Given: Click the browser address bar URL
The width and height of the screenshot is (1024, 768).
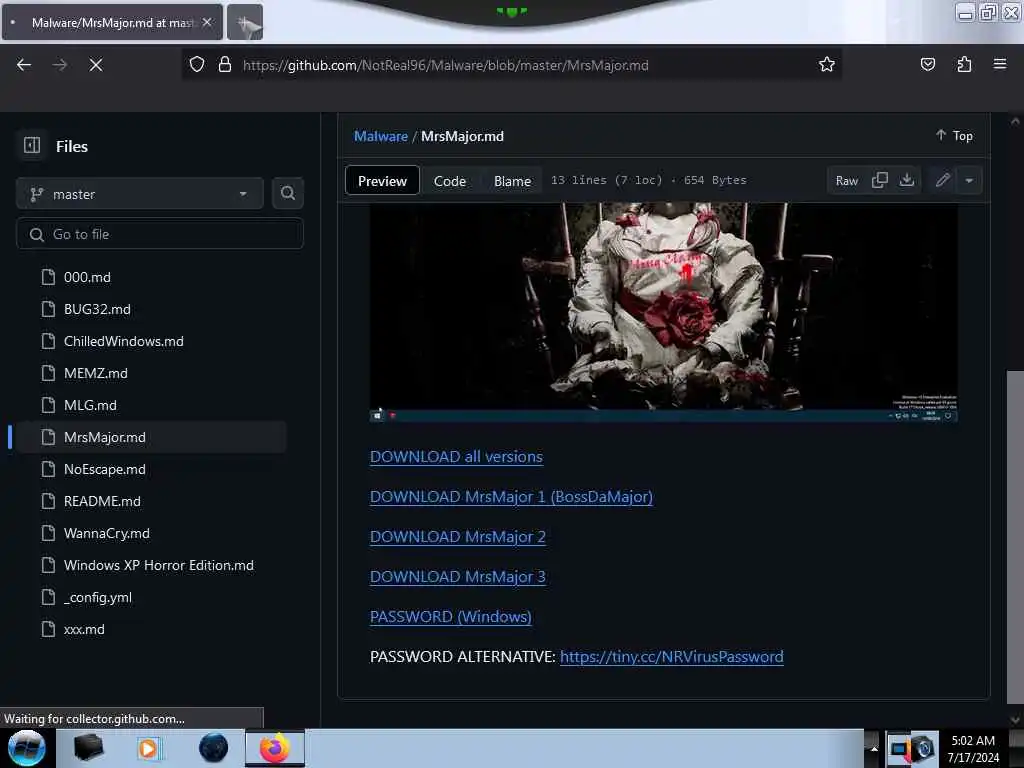Looking at the screenshot, I should click(445, 65).
